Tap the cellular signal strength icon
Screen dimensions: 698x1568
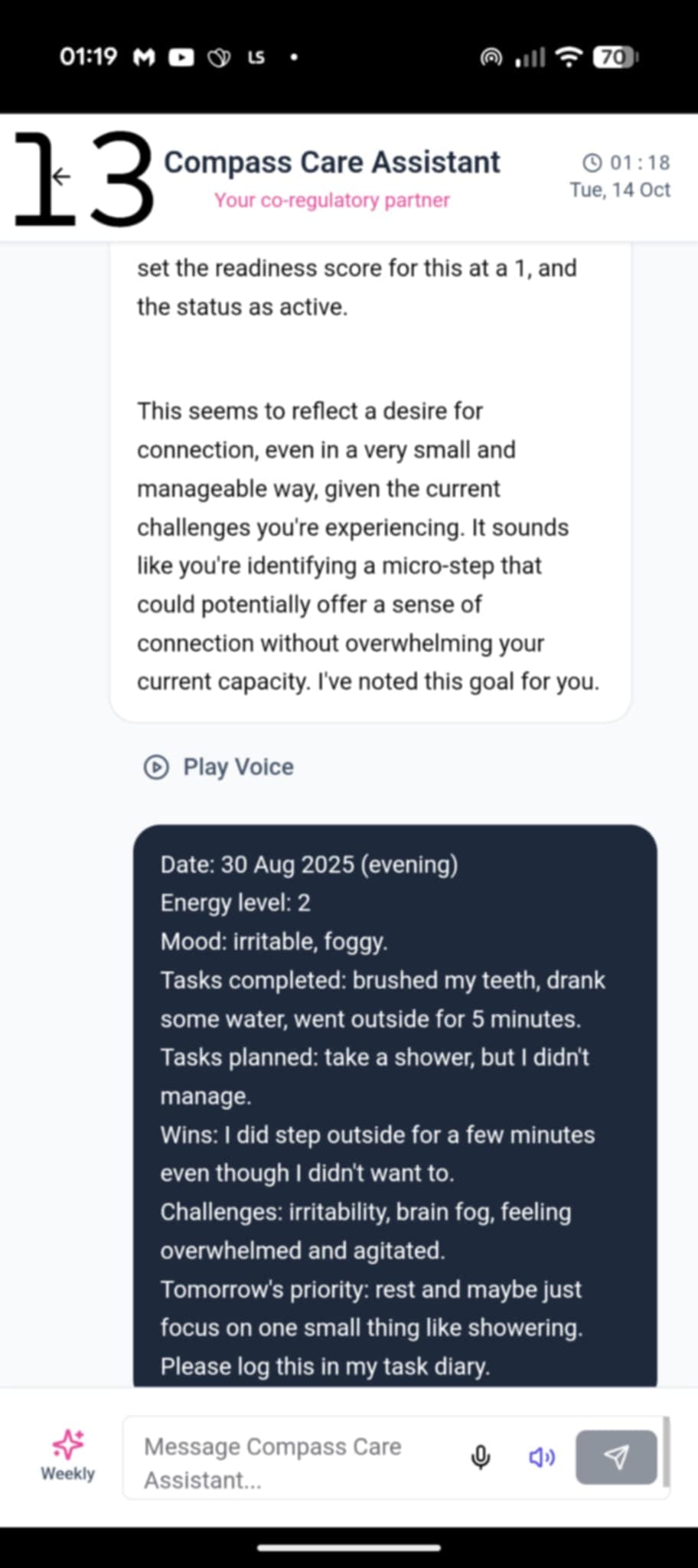point(530,57)
